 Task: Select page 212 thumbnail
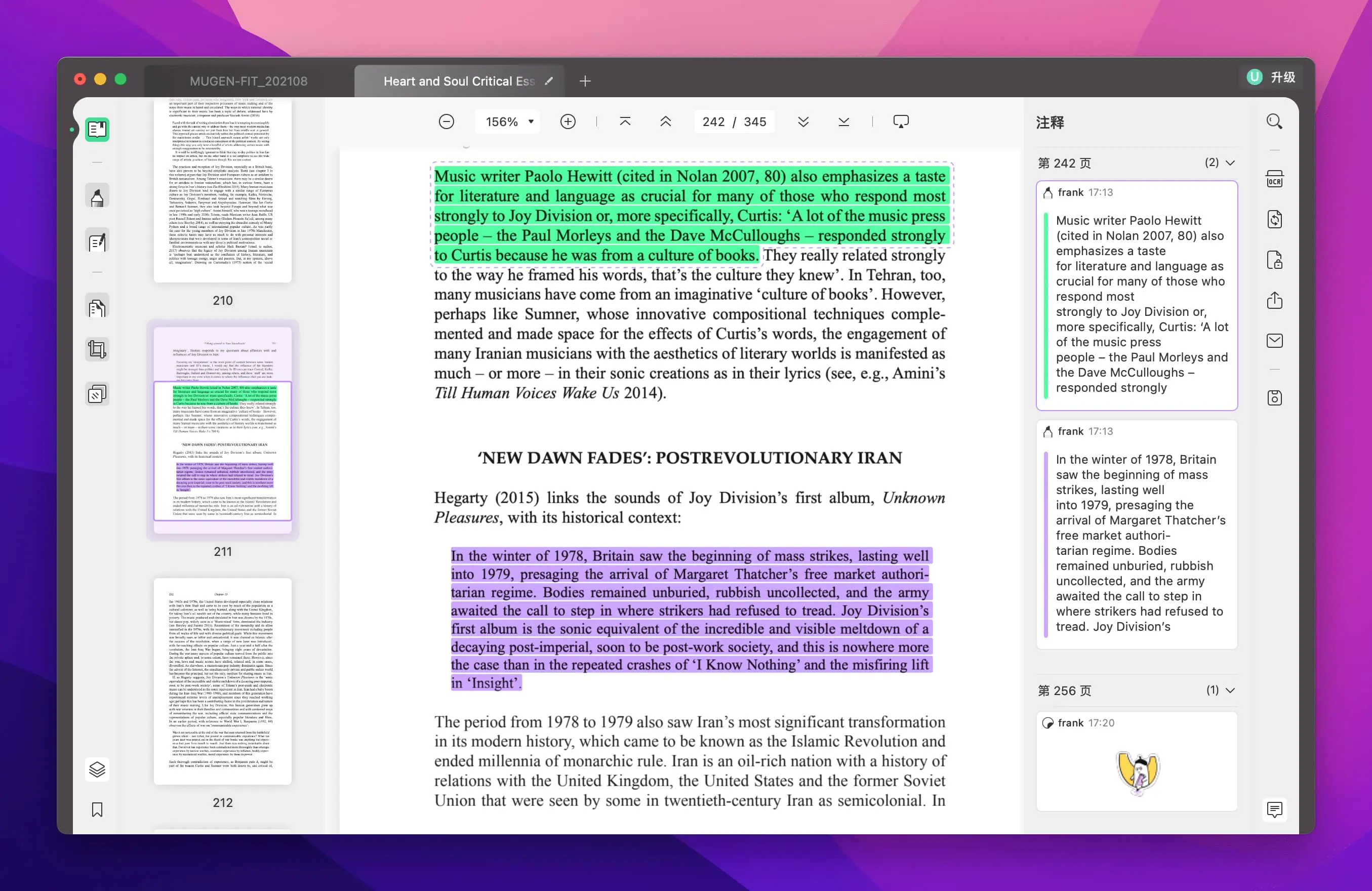pos(223,681)
